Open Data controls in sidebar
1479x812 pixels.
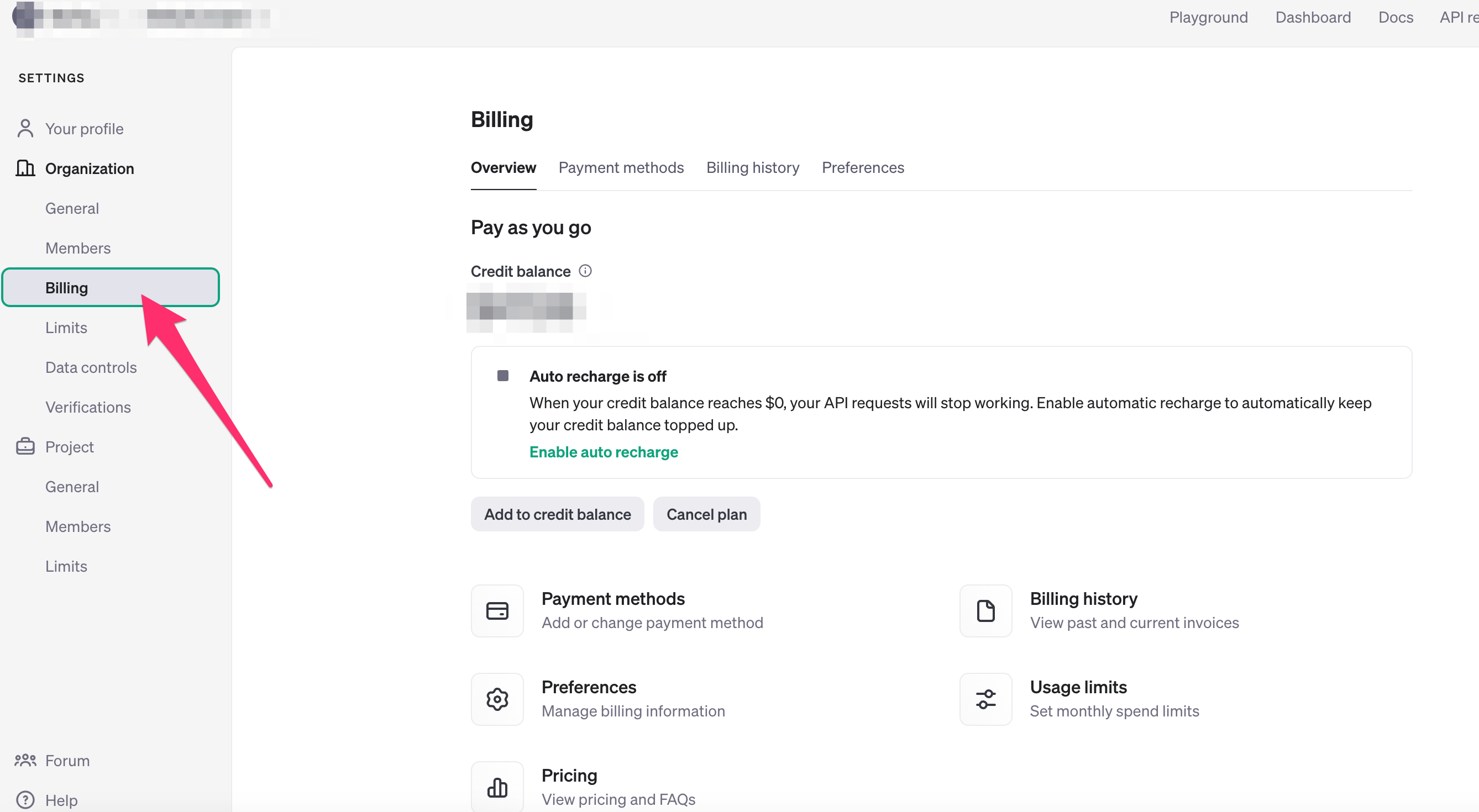[91, 367]
